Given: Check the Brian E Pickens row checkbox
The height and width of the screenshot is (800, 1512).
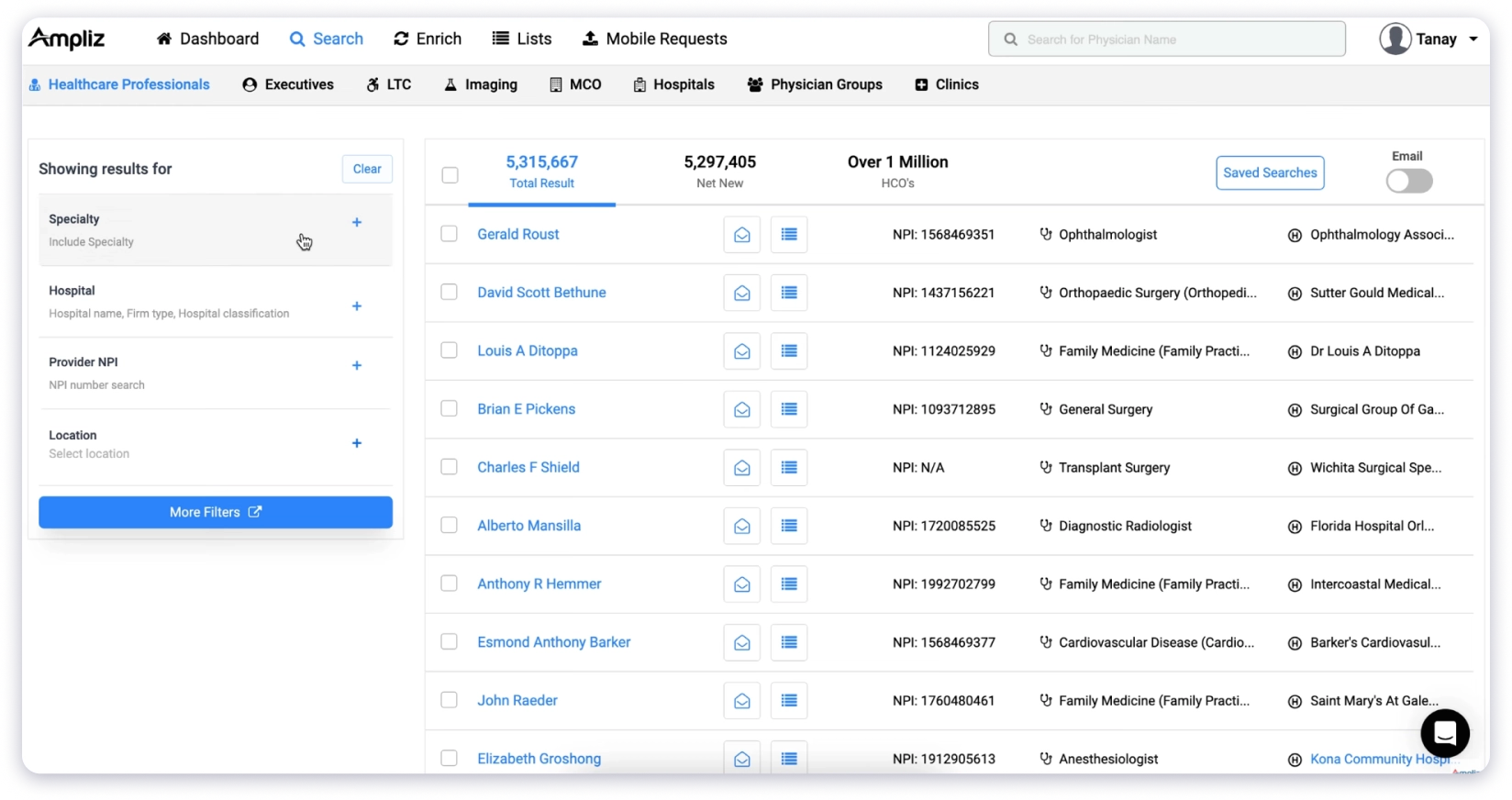Looking at the screenshot, I should point(449,408).
